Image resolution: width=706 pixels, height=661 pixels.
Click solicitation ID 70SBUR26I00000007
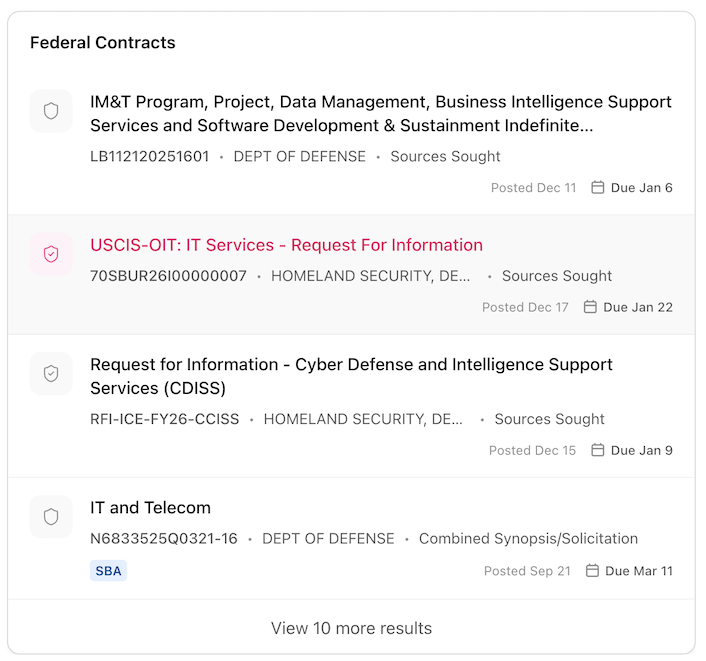coord(168,276)
